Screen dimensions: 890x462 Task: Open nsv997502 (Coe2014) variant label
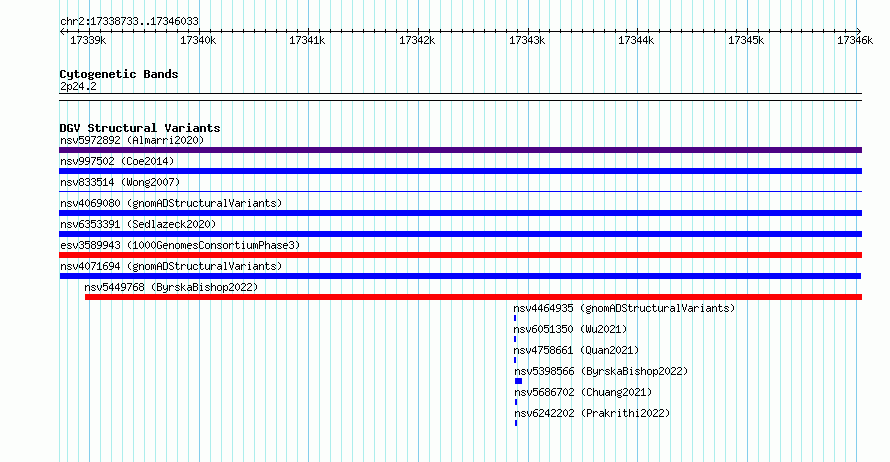point(117,161)
